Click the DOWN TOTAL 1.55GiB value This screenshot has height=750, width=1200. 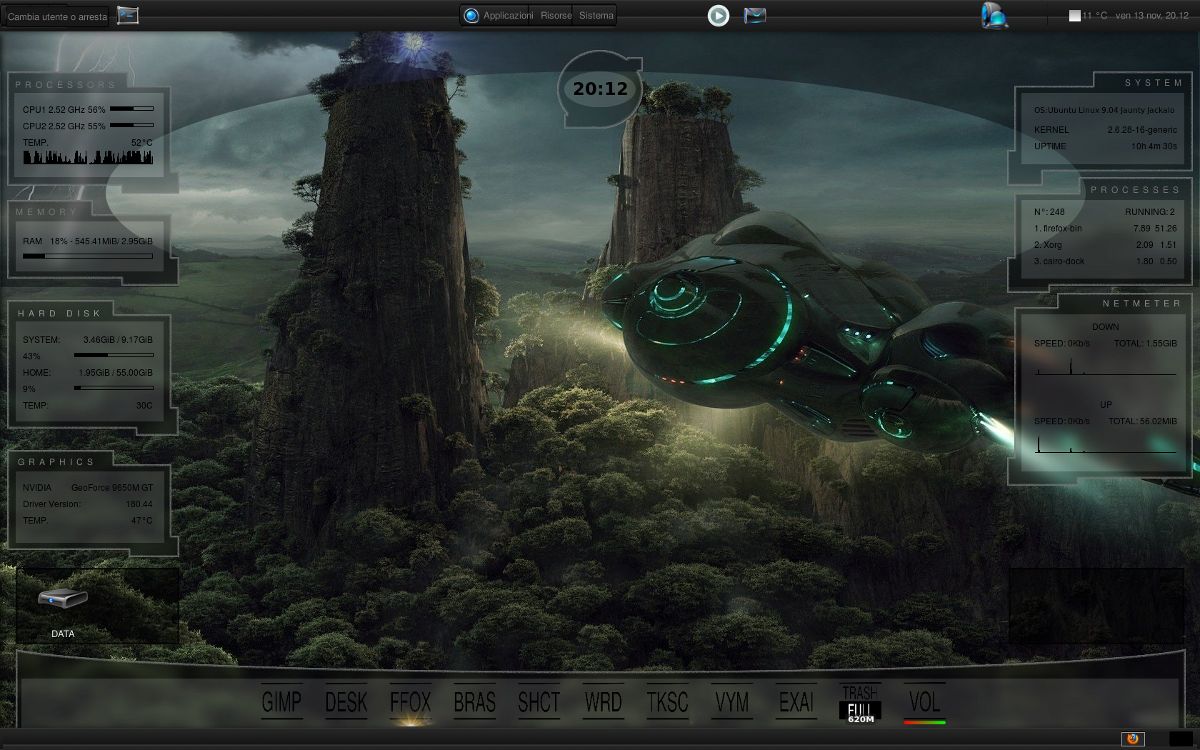click(1145, 343)
